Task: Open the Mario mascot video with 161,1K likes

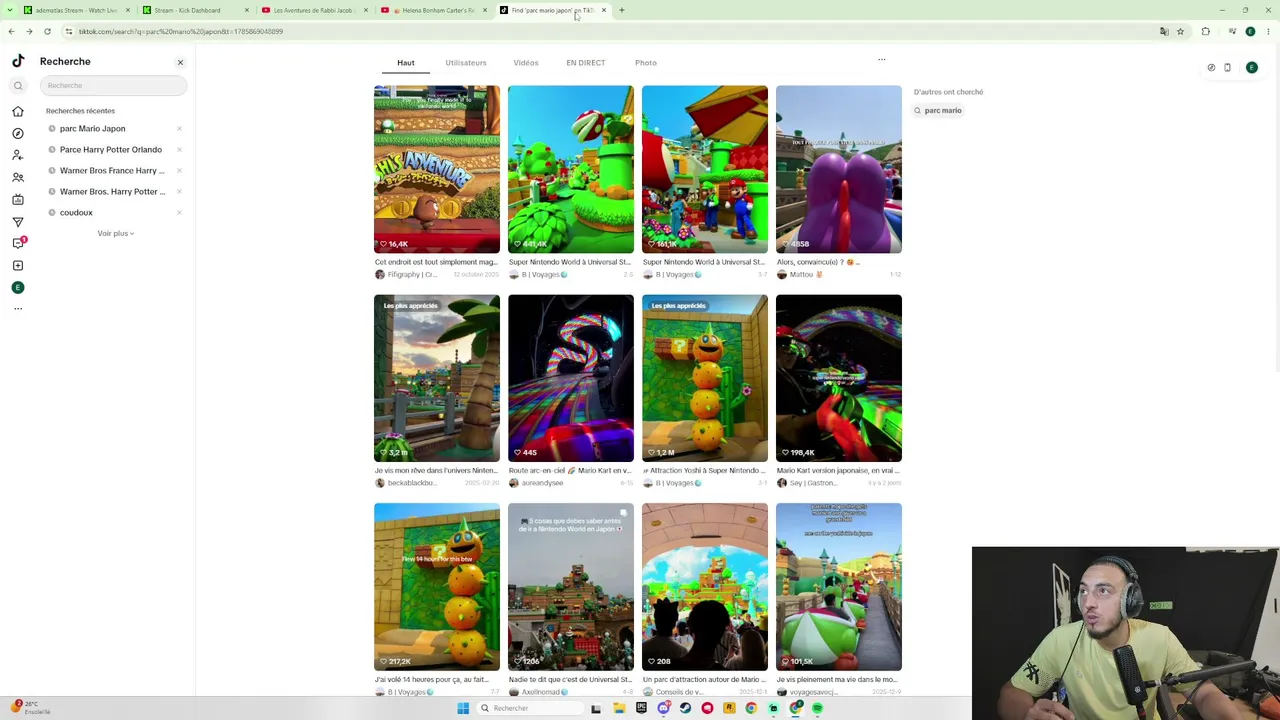Action: tap(705, 169)
